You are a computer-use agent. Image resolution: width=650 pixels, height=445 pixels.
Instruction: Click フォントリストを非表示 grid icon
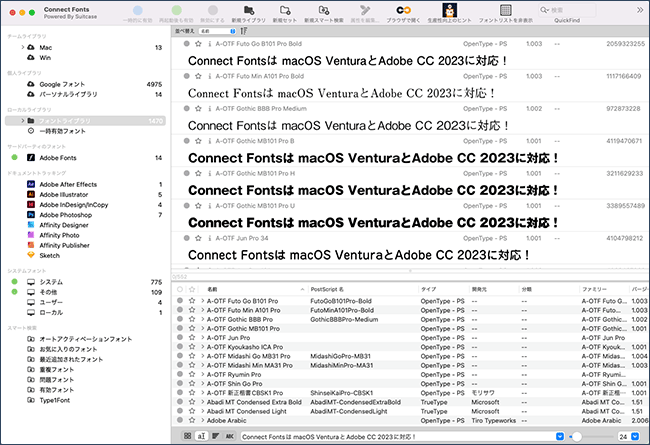[x=506, y=10]
